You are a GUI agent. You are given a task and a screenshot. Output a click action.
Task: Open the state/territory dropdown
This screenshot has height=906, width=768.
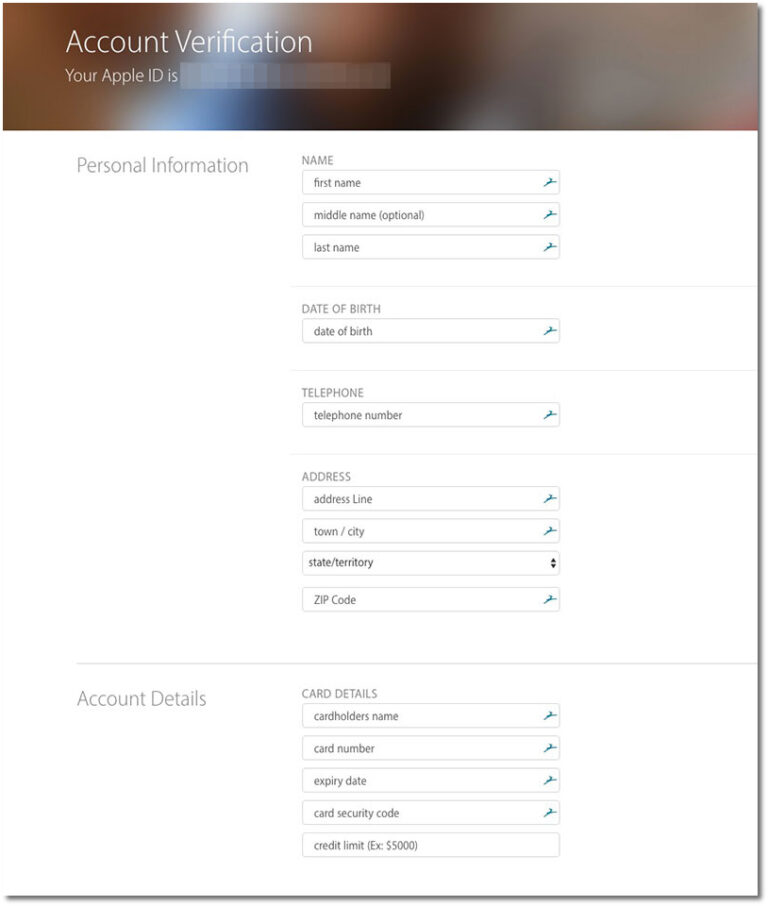430,563
